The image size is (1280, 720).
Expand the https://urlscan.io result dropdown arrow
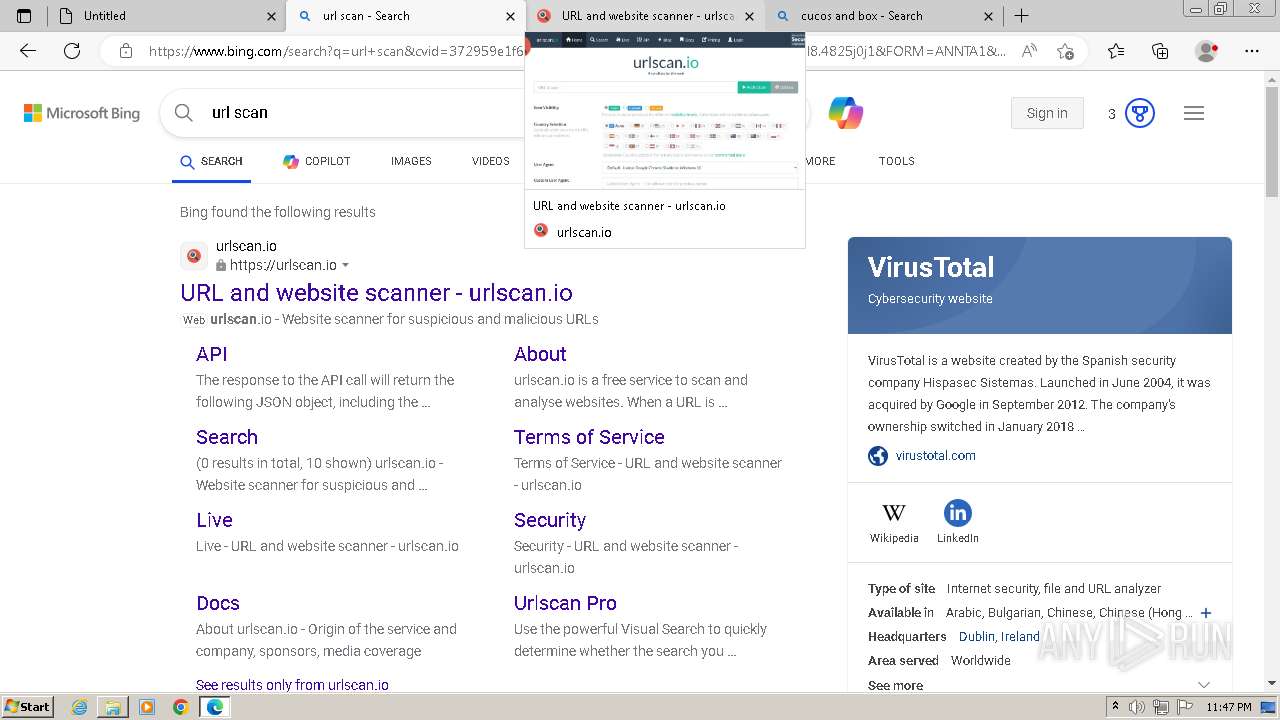(346, 266)
